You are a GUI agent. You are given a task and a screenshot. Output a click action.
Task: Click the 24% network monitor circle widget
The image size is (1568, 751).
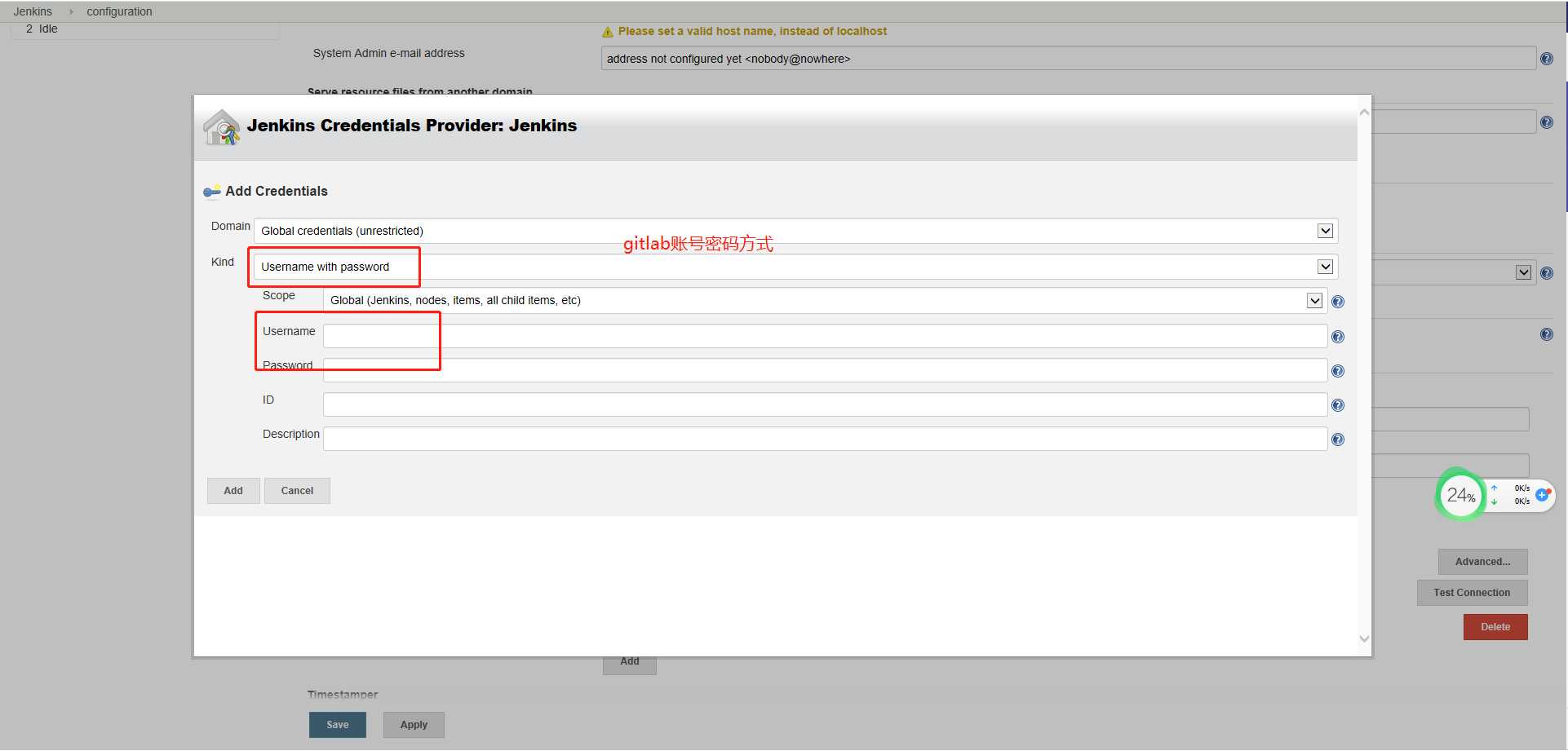(1460, 494)
